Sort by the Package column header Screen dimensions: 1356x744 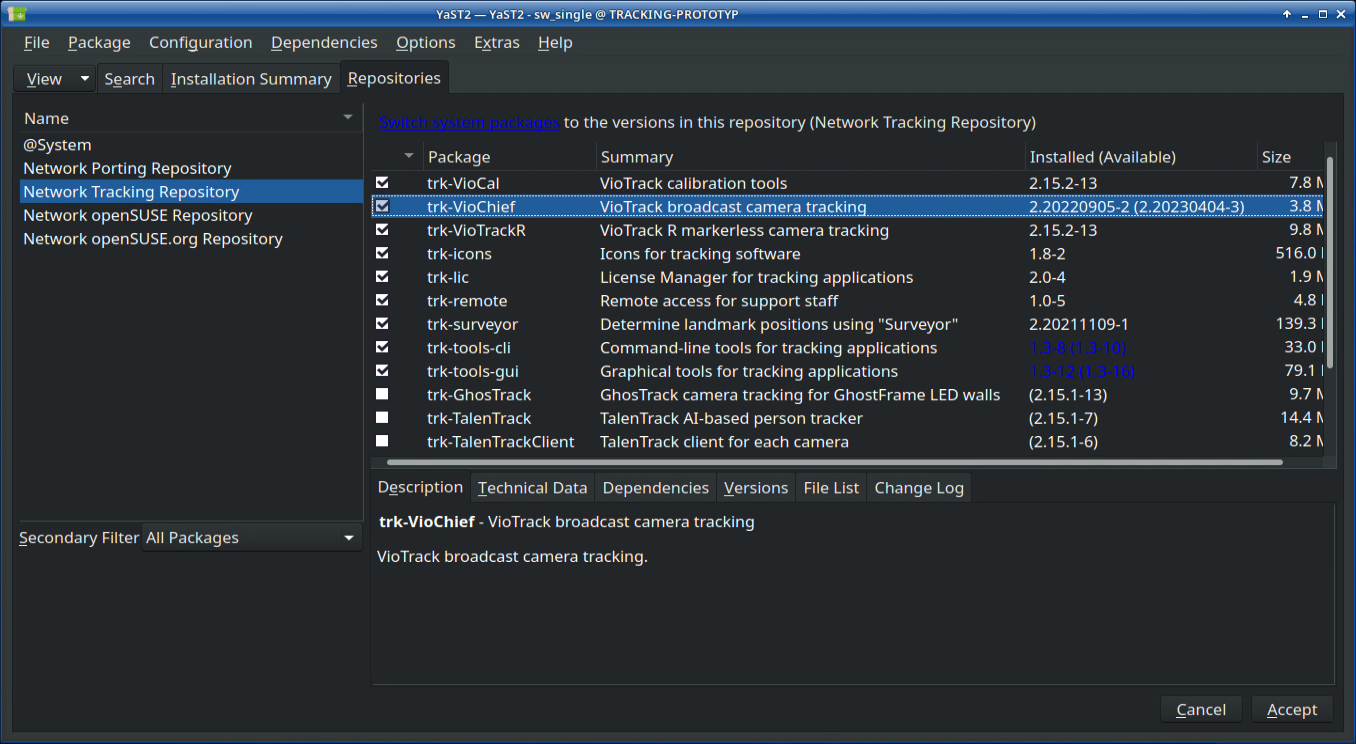click(510, 156)
